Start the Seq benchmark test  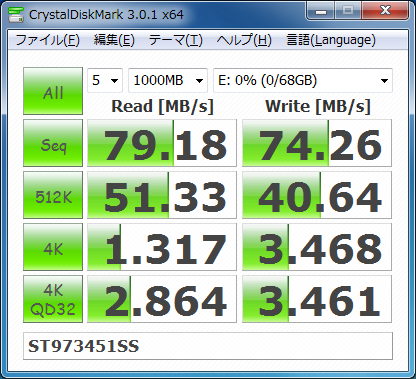coord(53,143)
